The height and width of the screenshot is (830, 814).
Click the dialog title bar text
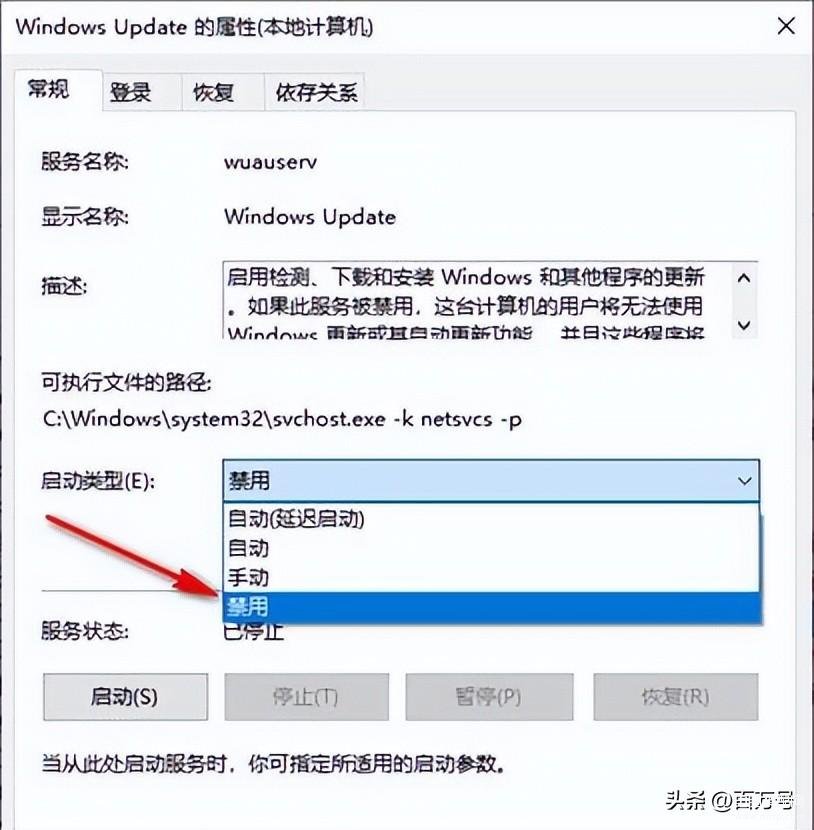click(x=194, y=26)
